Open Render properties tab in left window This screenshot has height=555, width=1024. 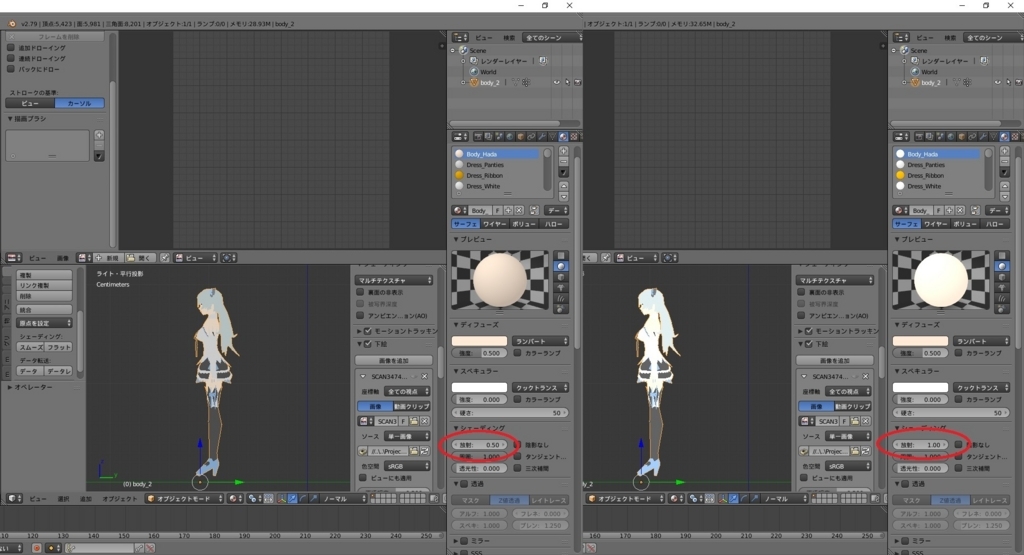point(479,136)
